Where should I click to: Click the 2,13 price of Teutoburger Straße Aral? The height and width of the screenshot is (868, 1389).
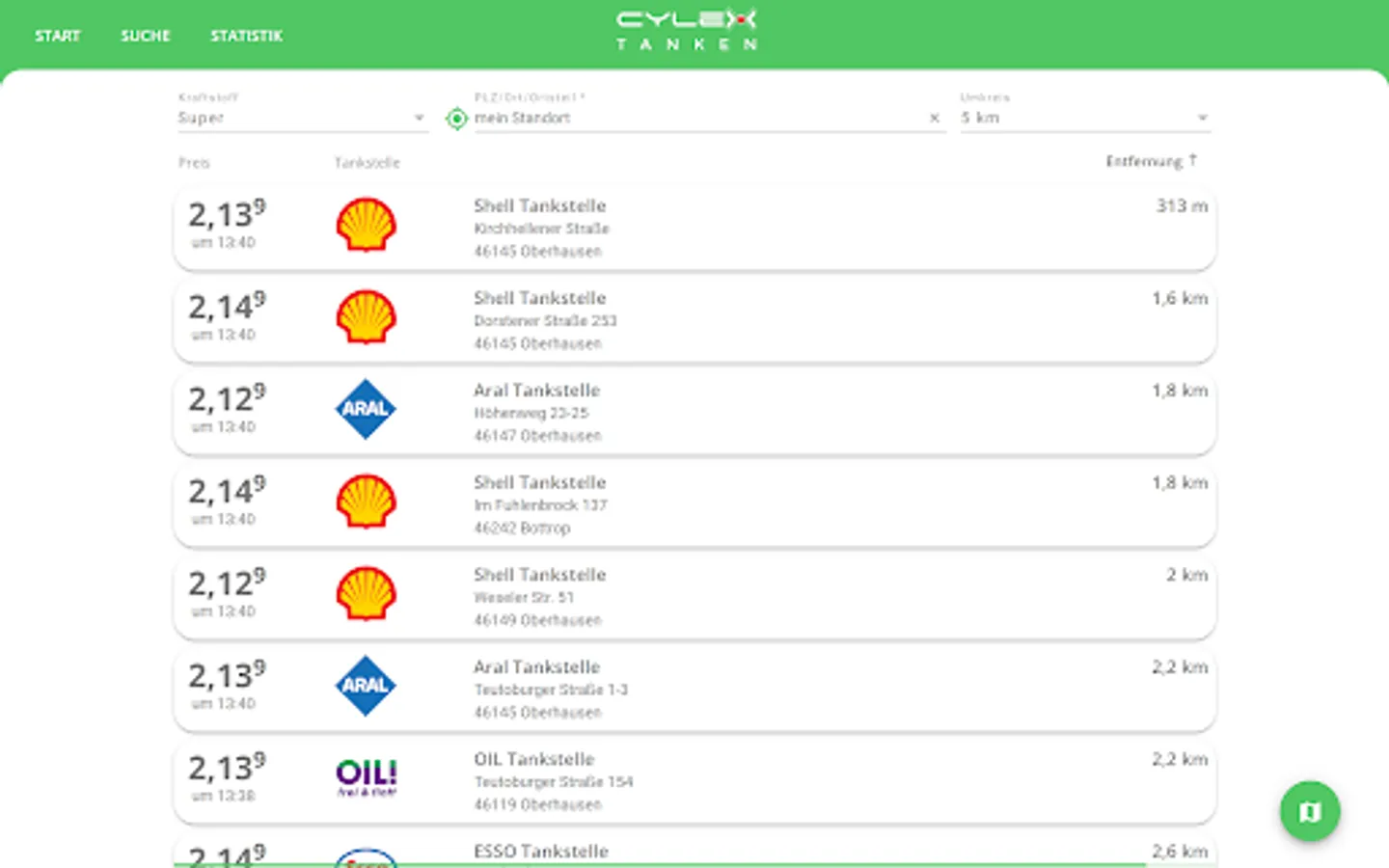pos(227,674)
